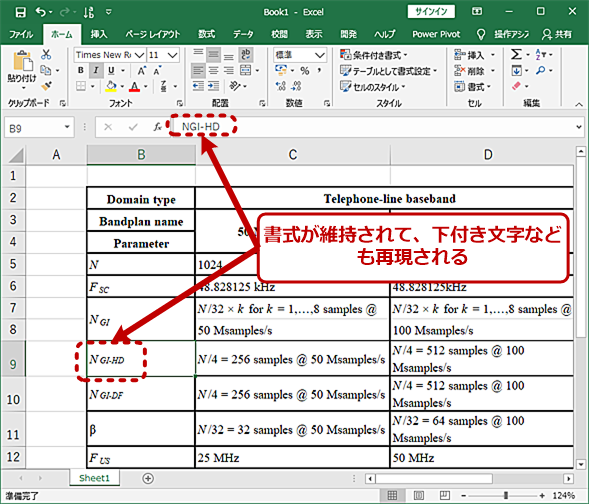The width and height of the screenshot is (589, 504).
Task: Click the percent style icon
Action: (x=305, y=71)
